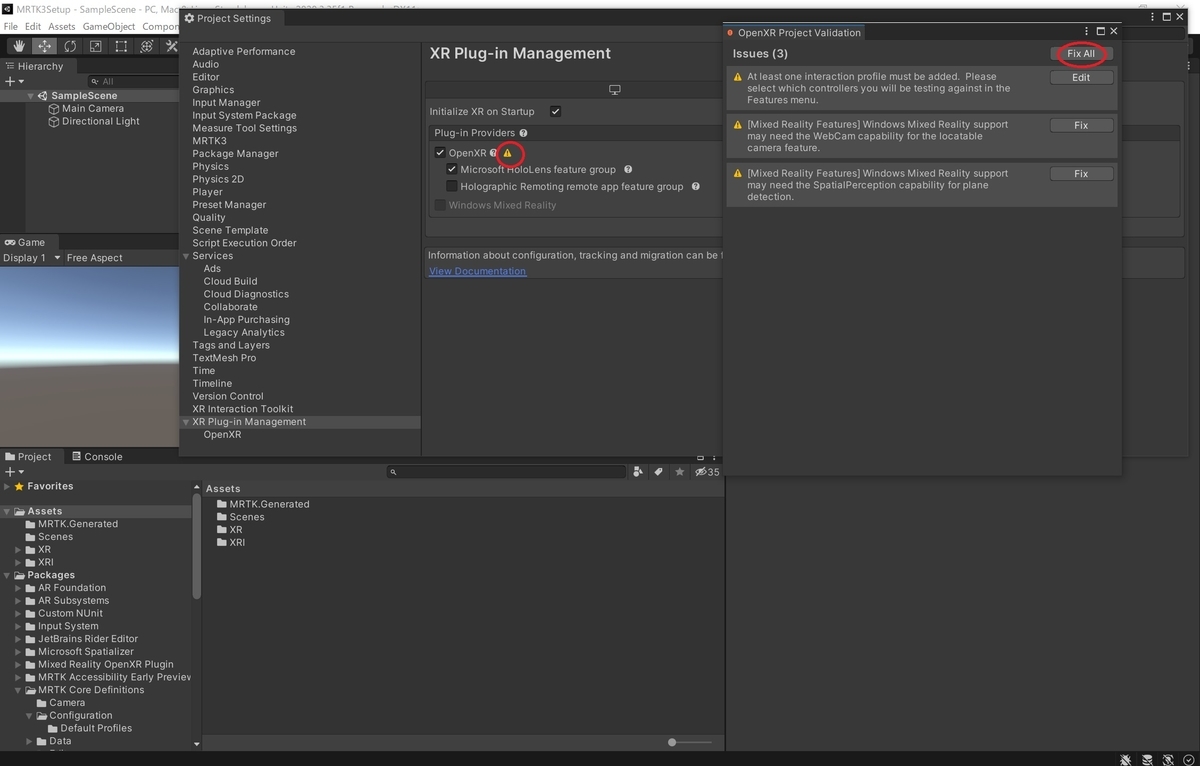Image resolution: width=1200 pixels, height=766 pixels.
Task: Switch to the Console tab
Action: pos(96,457)
